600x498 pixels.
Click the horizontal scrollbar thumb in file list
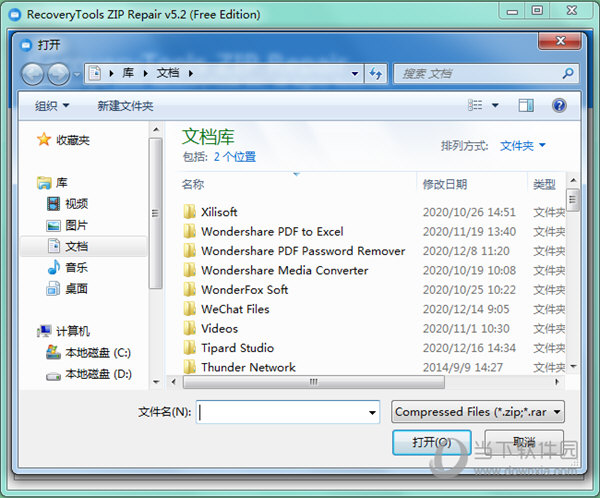314,382
